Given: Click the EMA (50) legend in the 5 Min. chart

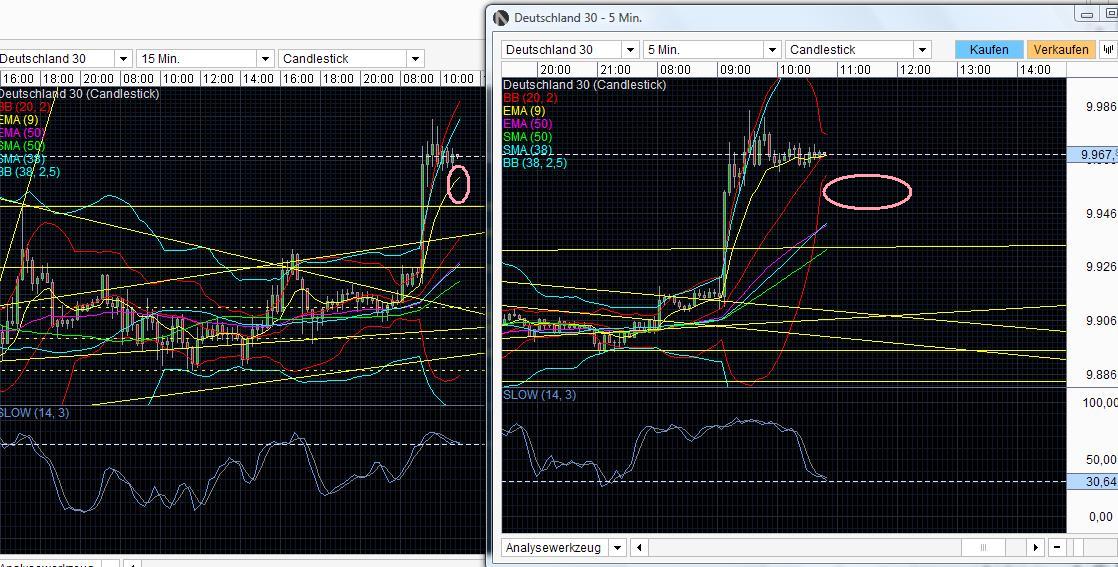Looking at the screenshot, I should 528,124.
